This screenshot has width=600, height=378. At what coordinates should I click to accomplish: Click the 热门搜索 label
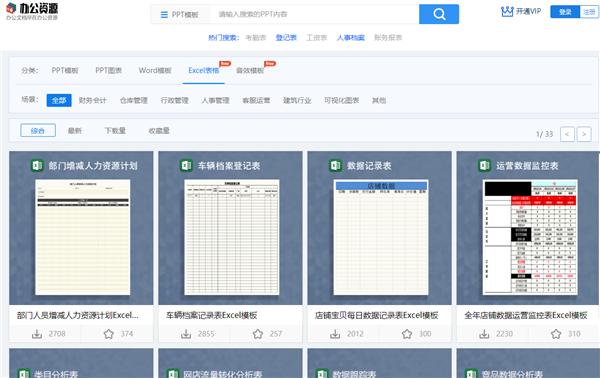[x=223, y=37]
